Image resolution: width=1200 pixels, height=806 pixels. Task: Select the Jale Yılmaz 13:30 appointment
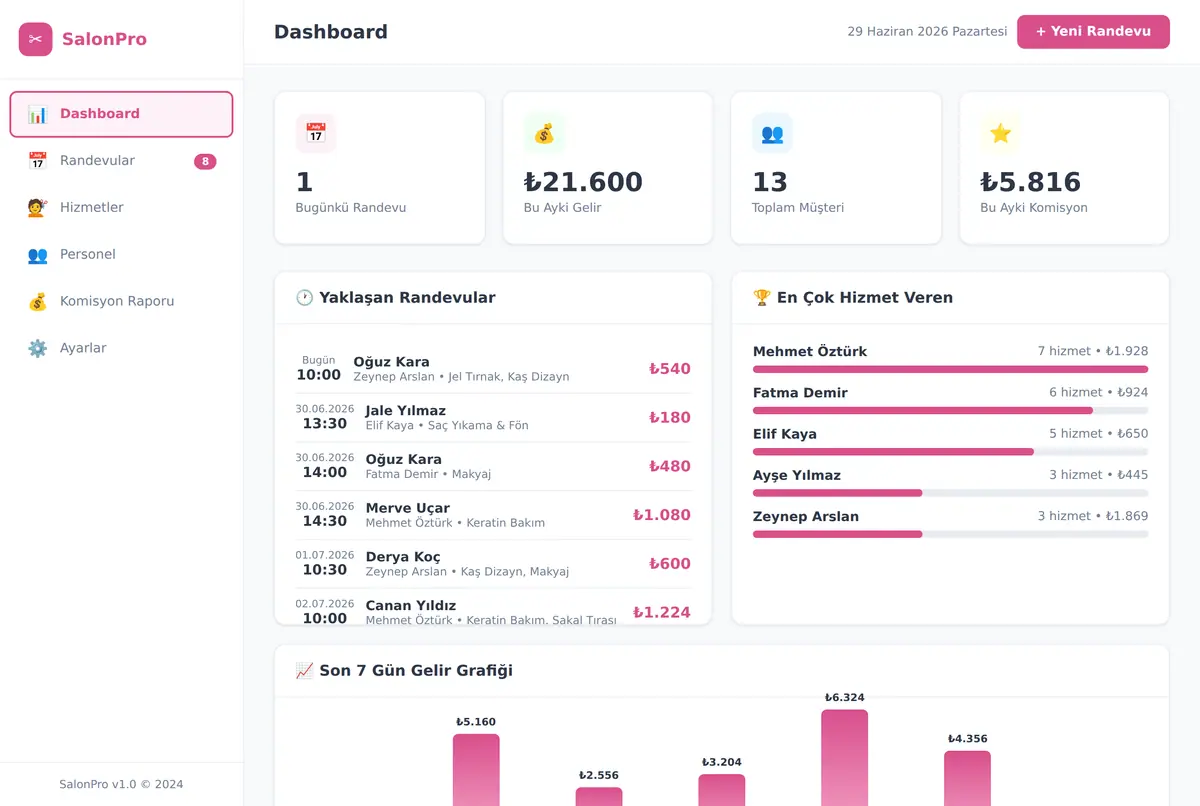coord(493,418)
